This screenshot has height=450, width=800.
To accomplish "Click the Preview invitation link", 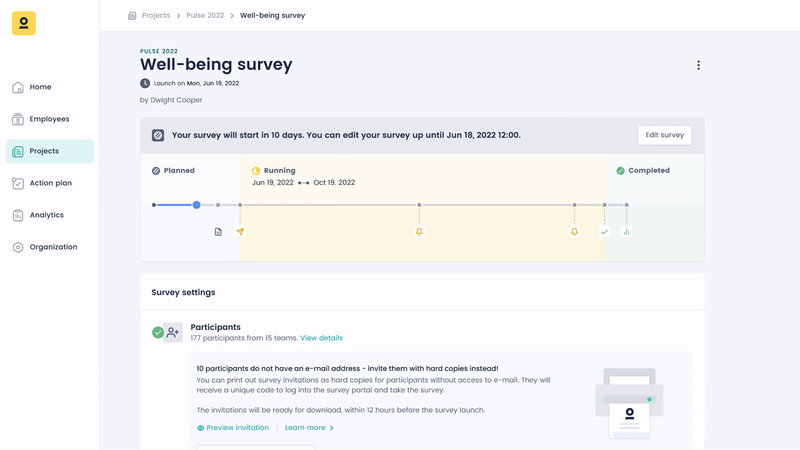I will click(x=233, y=428).
